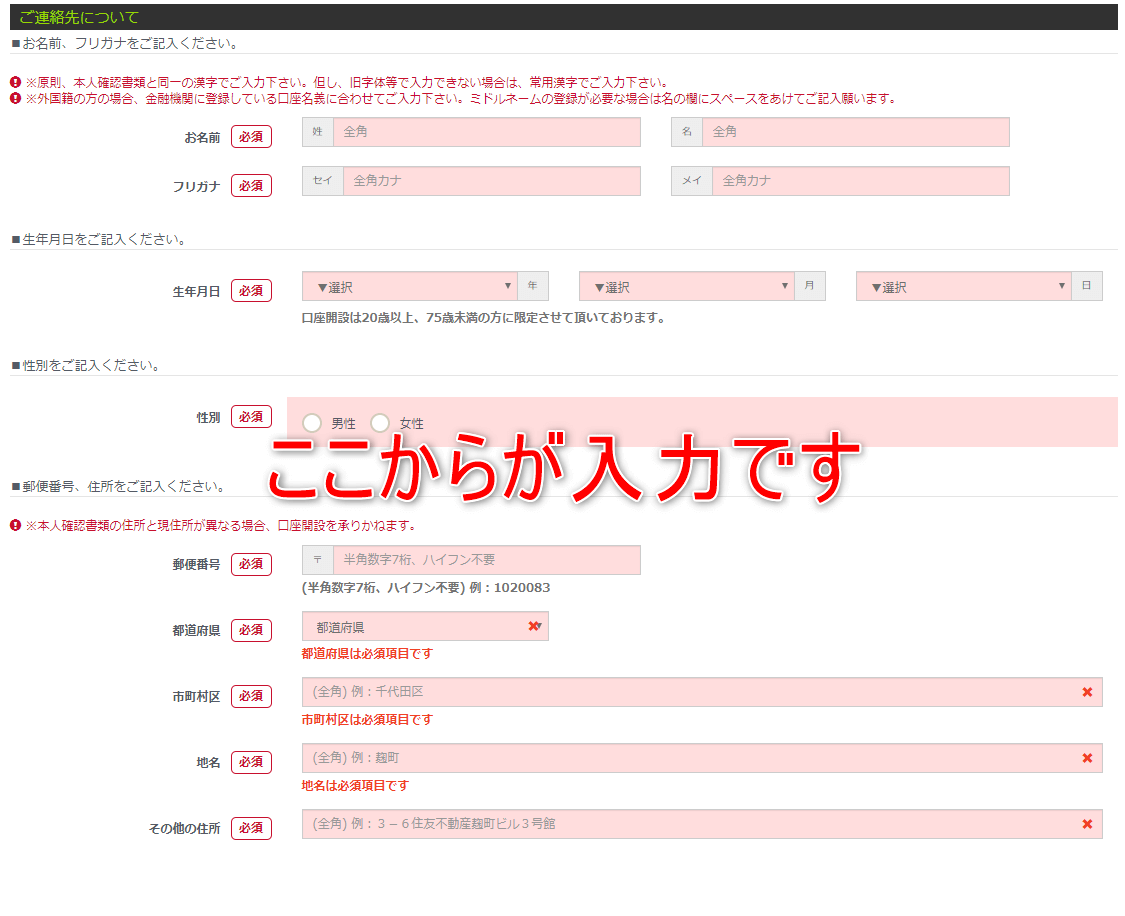Click the red X icon on 都道府県 dropdown

(533, 626)
